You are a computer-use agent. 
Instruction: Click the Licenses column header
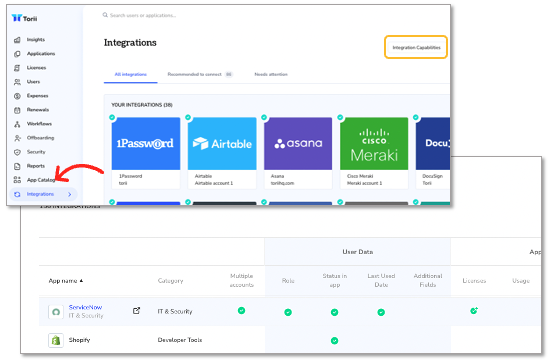[474, 281]
